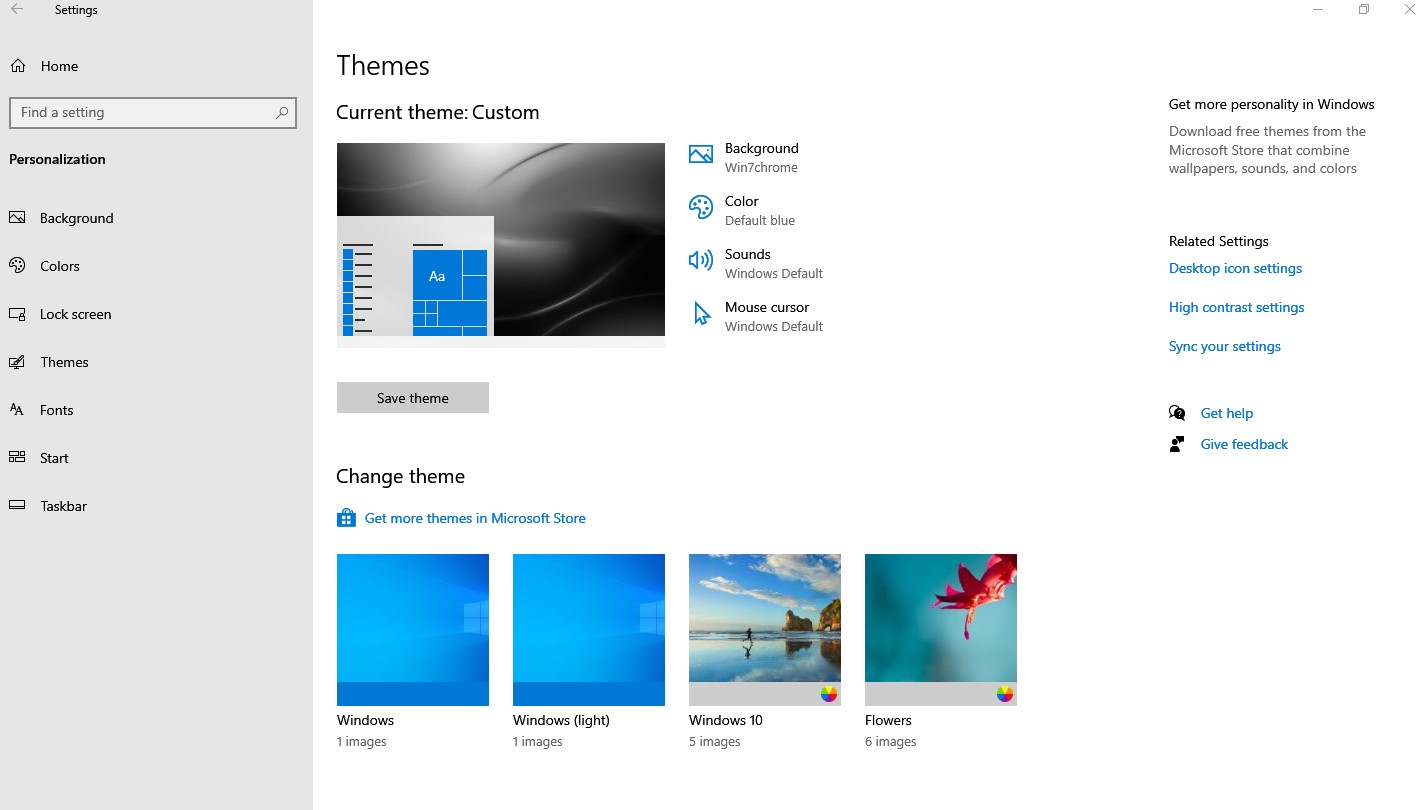Click the Sounds Windows Default label

(x=774, y=263)
